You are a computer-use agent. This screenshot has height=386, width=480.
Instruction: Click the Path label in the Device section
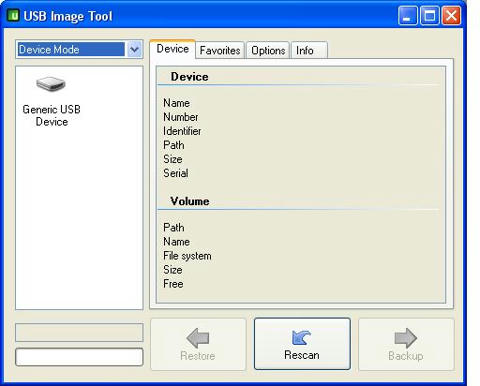(x=174, y=145)
